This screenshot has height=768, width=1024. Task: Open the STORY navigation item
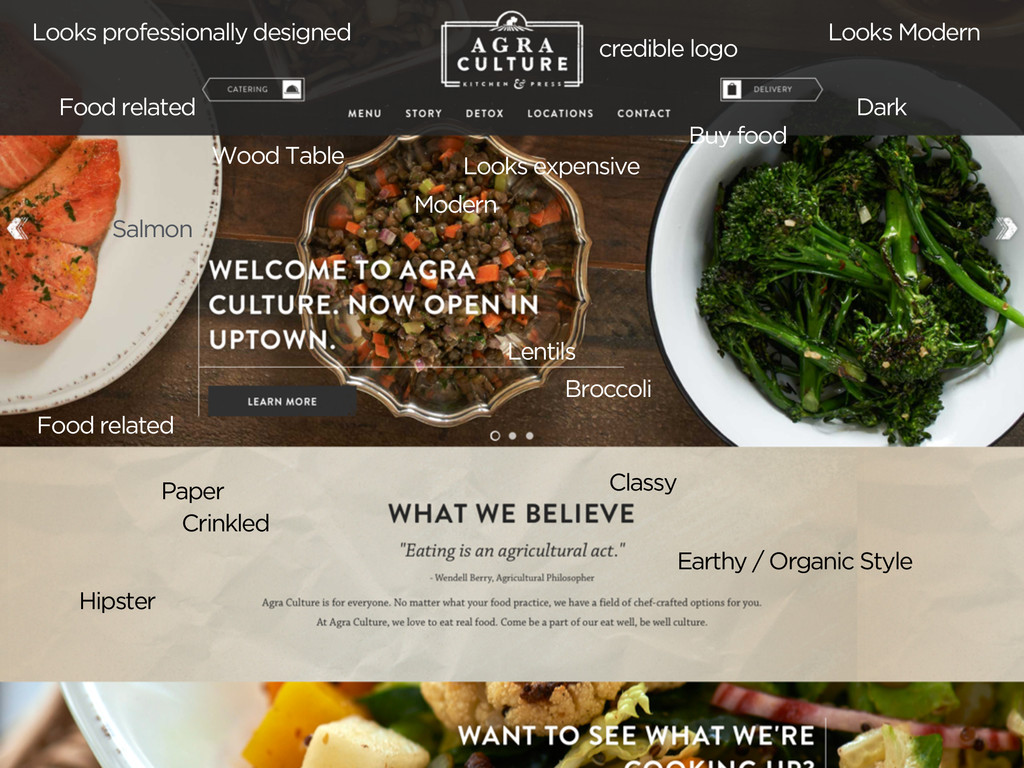point(423,114)
